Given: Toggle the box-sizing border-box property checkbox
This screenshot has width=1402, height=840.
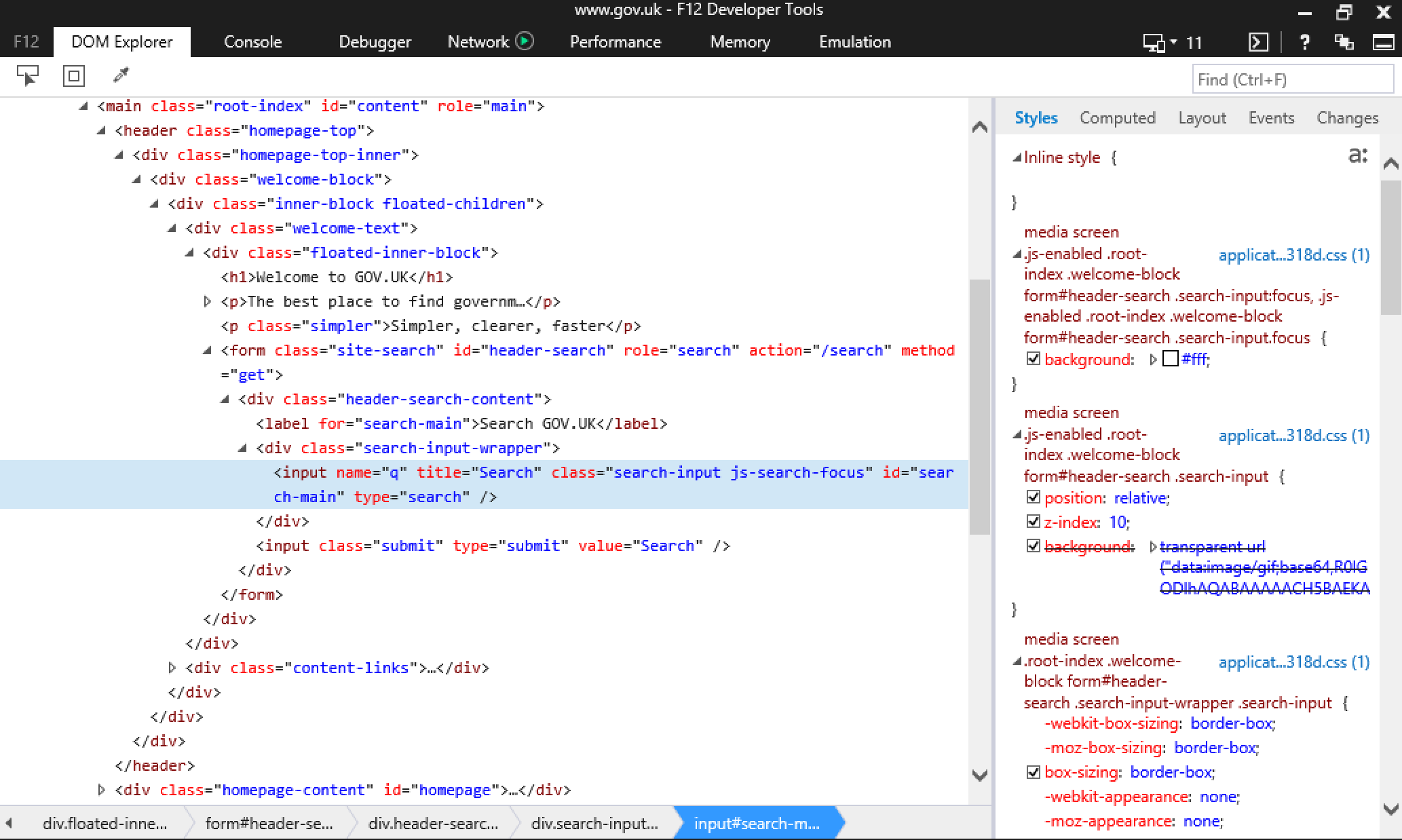Looking at the screenshot, I should (1033, 771).
